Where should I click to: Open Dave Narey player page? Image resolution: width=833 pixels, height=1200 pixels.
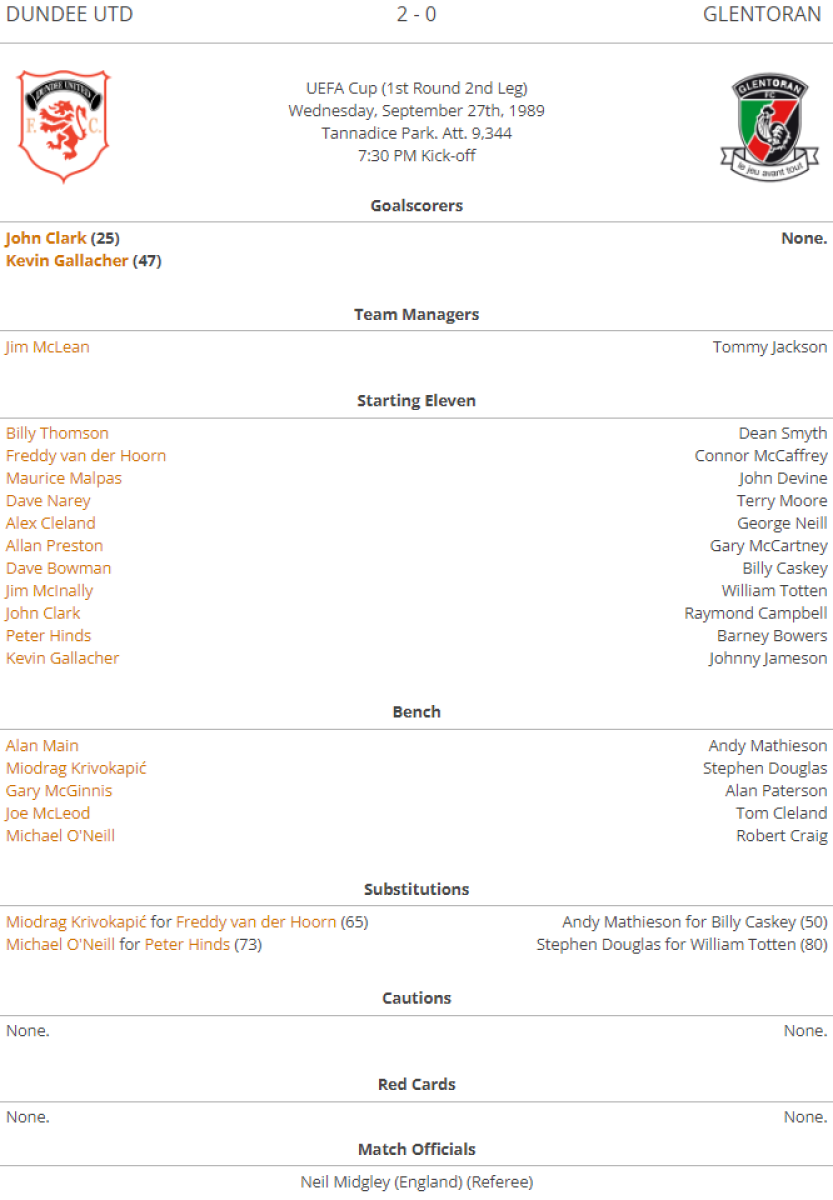[x=48, y=501]
